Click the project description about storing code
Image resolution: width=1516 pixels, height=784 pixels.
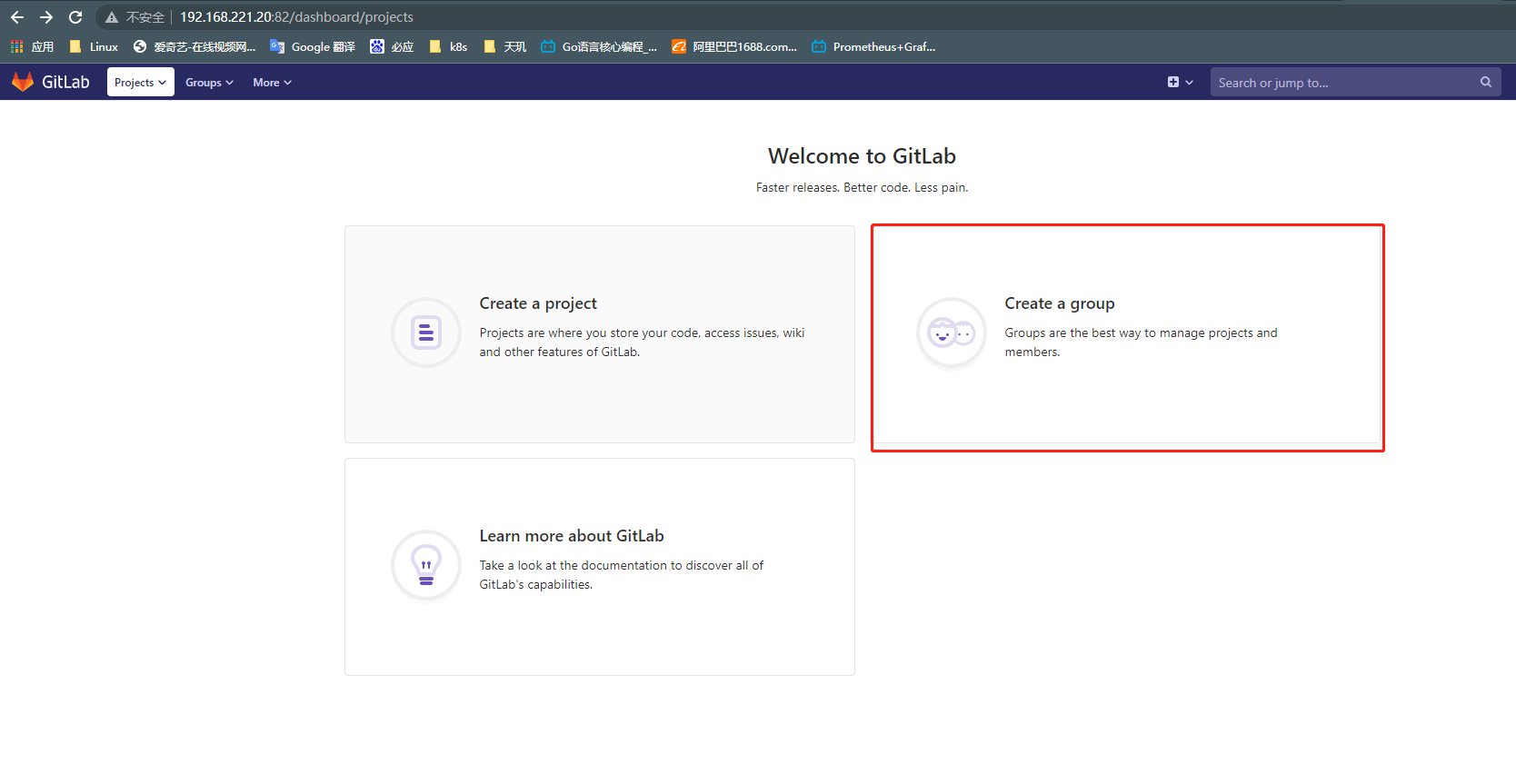coord(643,342)
